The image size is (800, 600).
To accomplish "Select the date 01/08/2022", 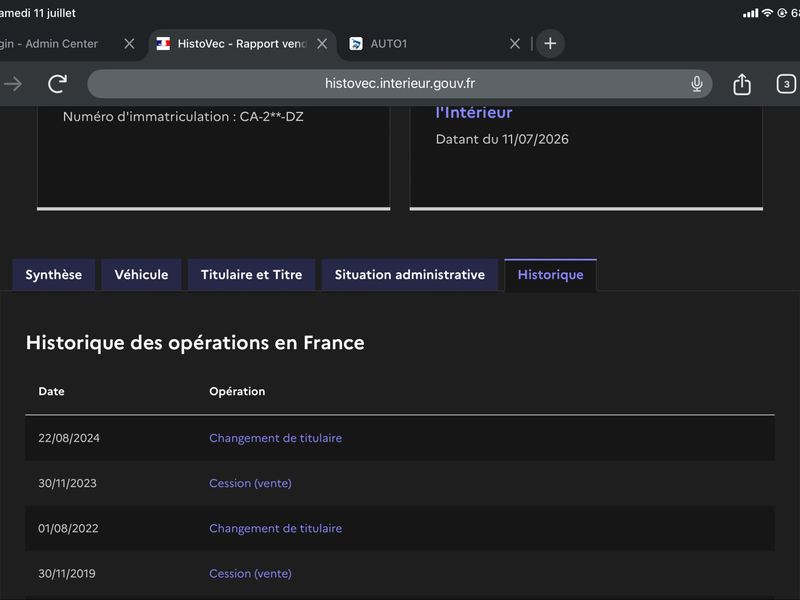I will pyautogui.click(x=68, y=529).
